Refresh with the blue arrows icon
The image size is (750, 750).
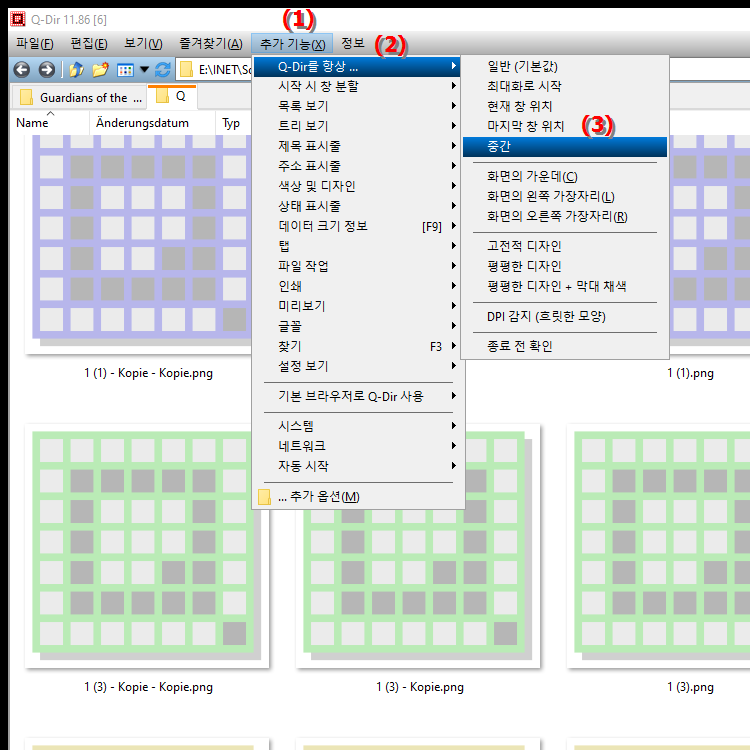163,70
